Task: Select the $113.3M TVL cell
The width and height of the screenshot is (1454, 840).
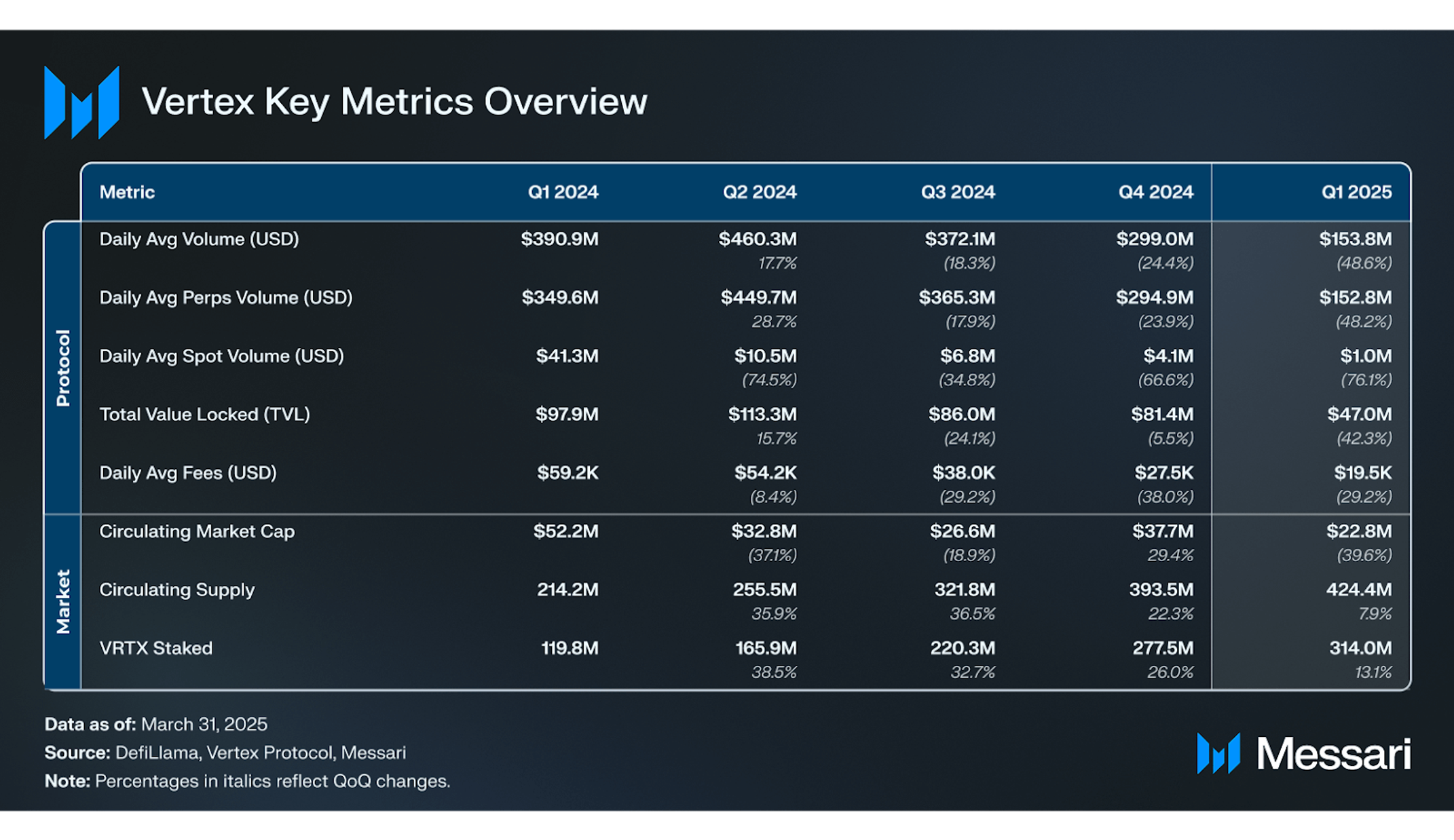Action: pyautogui.click(x=762, y=414)
